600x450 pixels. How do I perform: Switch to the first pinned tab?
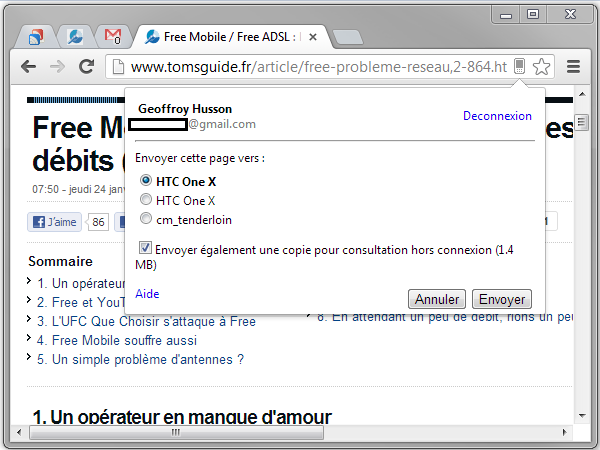click(x=37, y=37)
